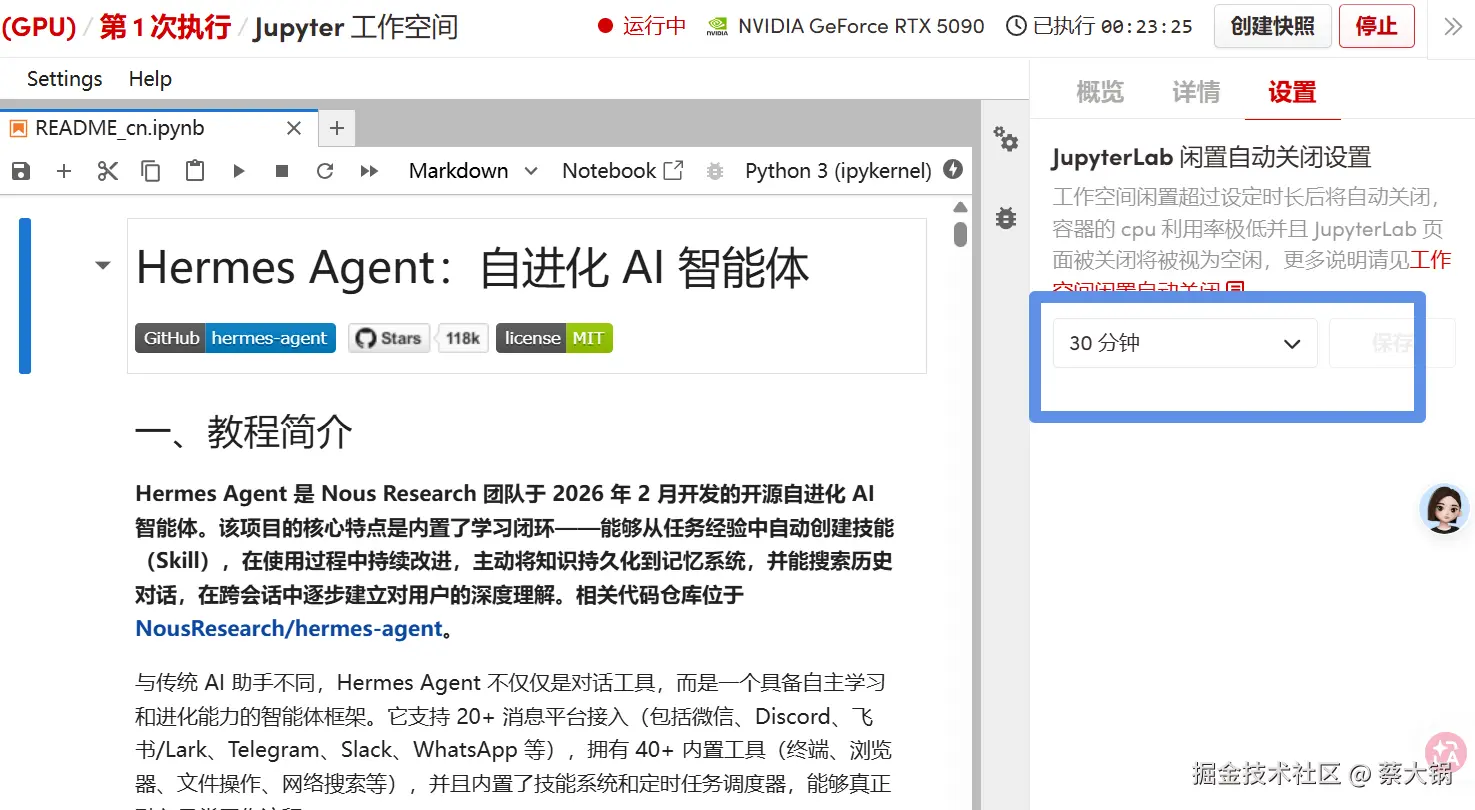Open the 第 1 次执行 breadcrumb
Image resolution: width=1475 pixels, height=810 pixels.
pyautogui.click(x=165, y=27)
